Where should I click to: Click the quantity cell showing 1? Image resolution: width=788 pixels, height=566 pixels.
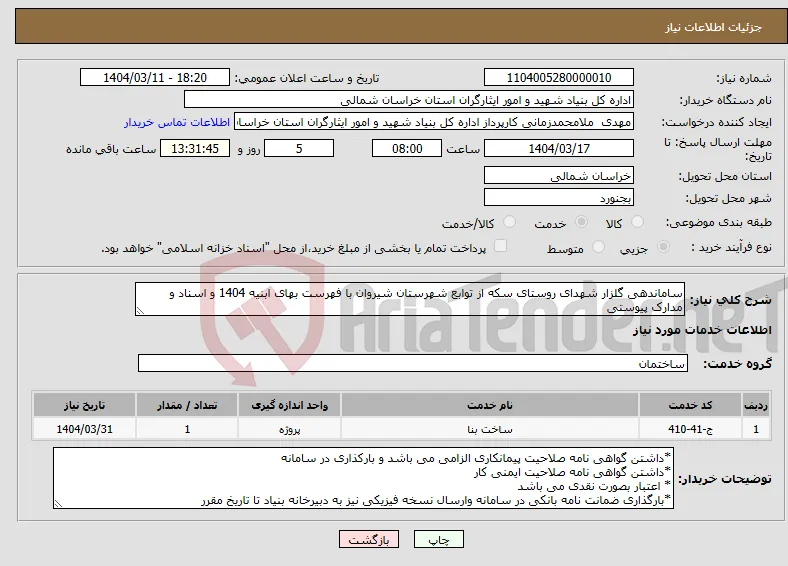(187, 429)
